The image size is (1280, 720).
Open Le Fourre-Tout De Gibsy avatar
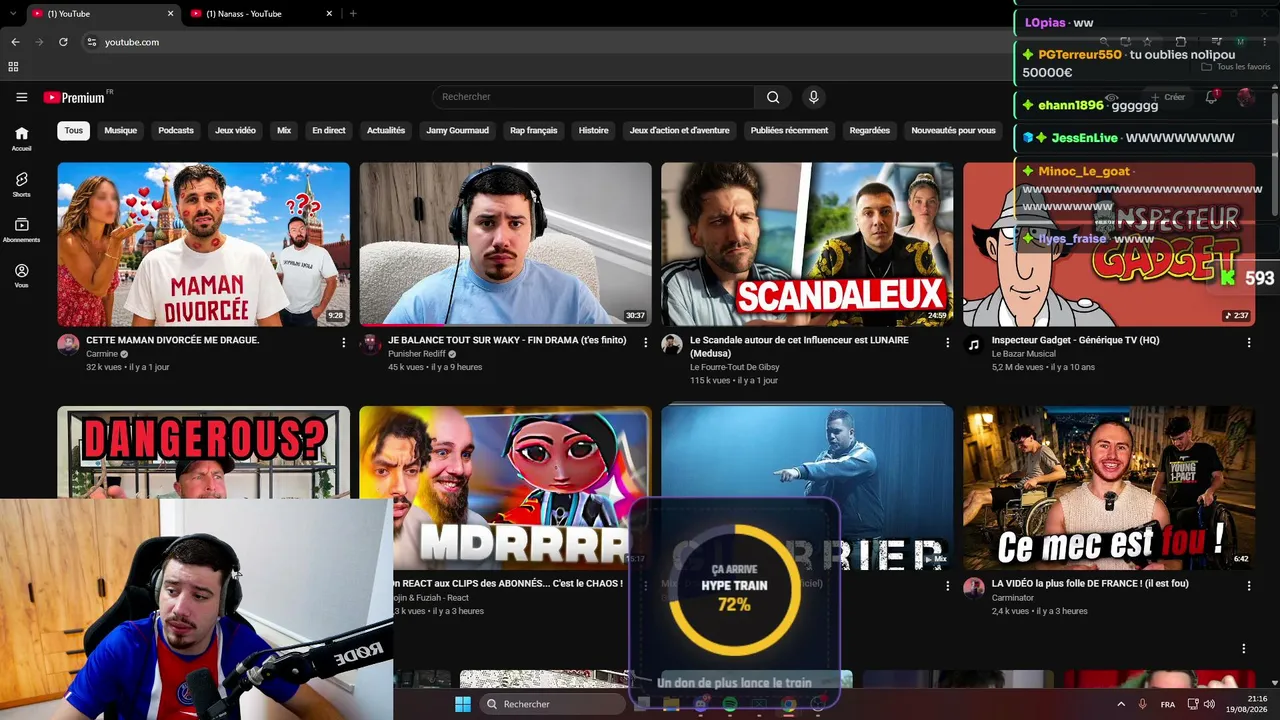672,345
